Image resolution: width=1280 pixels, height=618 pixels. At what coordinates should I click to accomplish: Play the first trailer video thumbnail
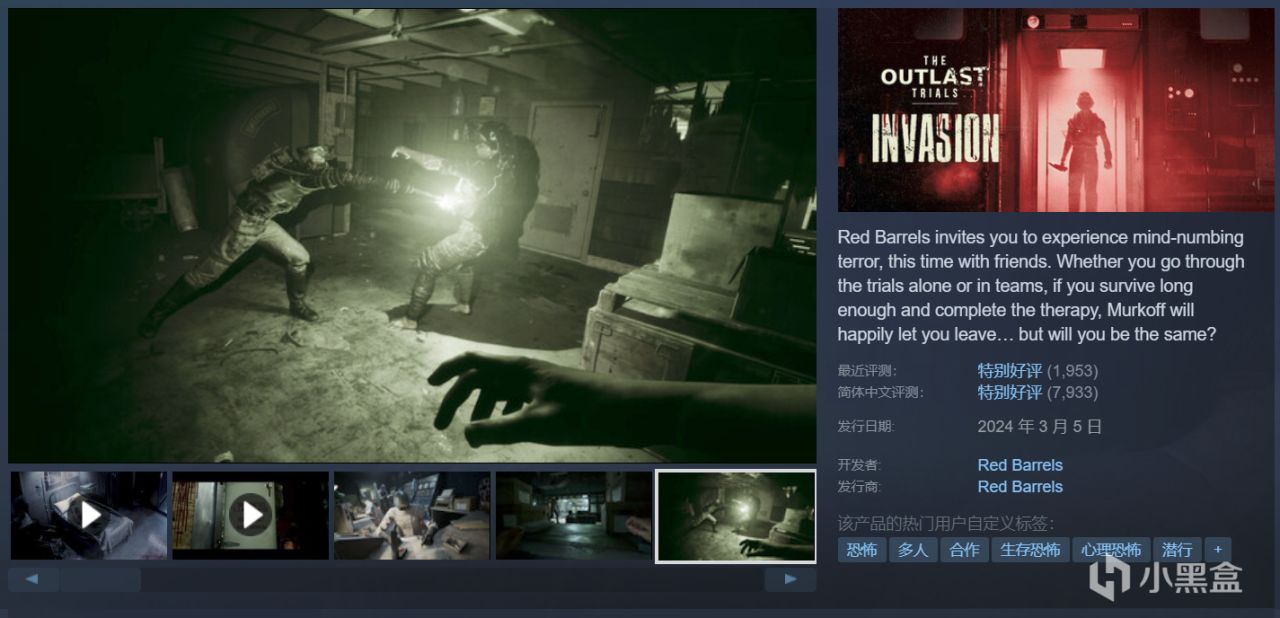[89, 515]
